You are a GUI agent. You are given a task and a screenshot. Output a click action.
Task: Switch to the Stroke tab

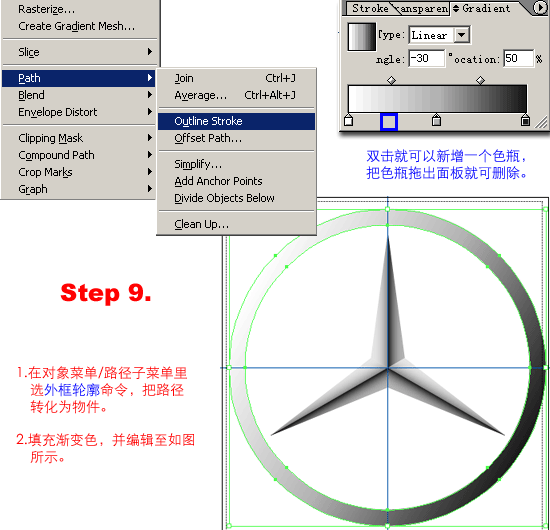370,8
